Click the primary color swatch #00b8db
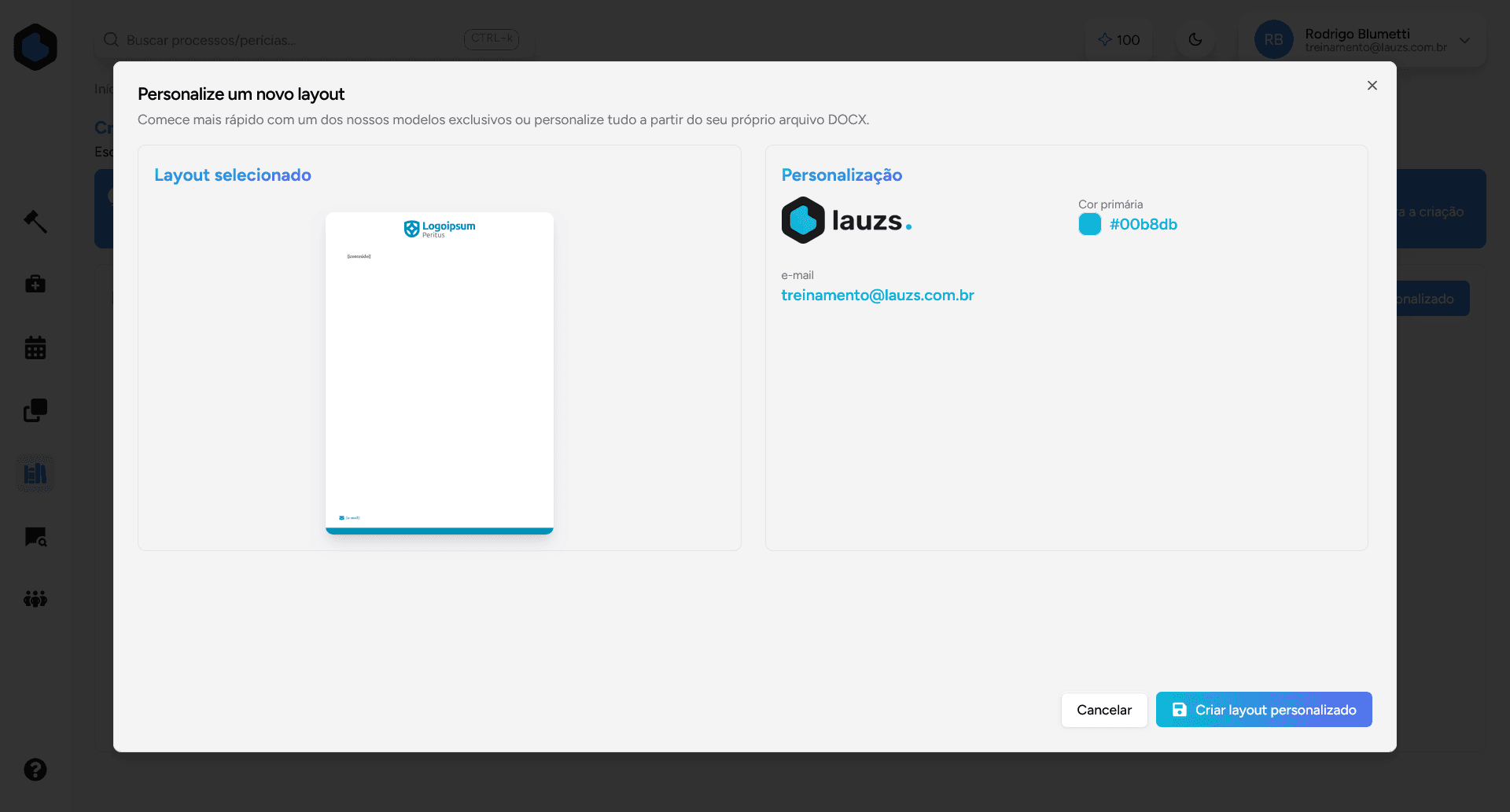Screen dimensions: 1510x812 [x=1090, y=225]
